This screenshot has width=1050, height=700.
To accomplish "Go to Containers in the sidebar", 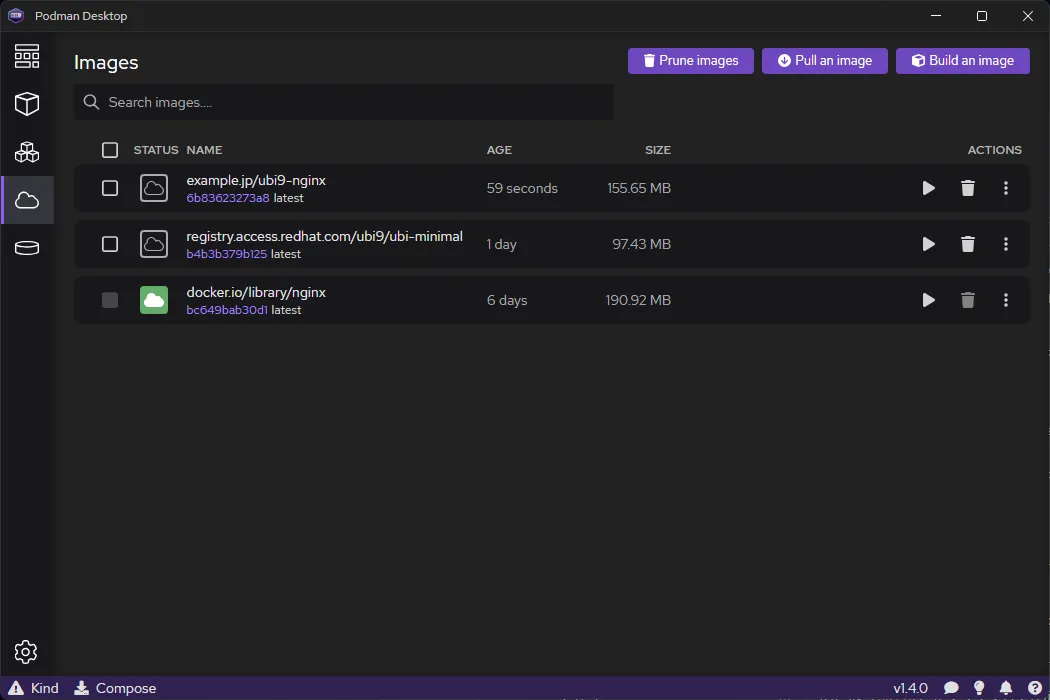I will pyautogui.click(x=27, y=104).
